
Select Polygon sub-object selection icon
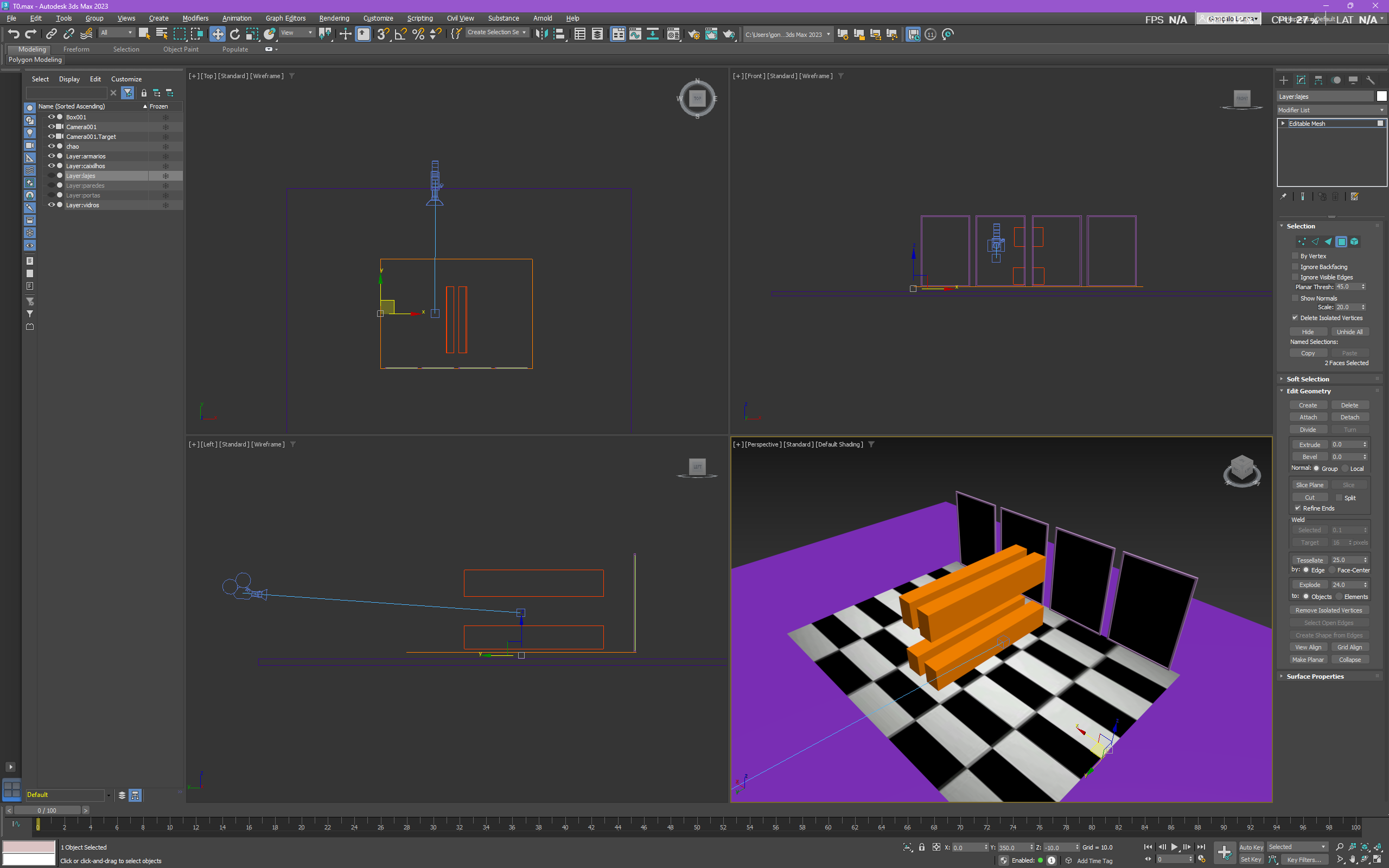1341,242
